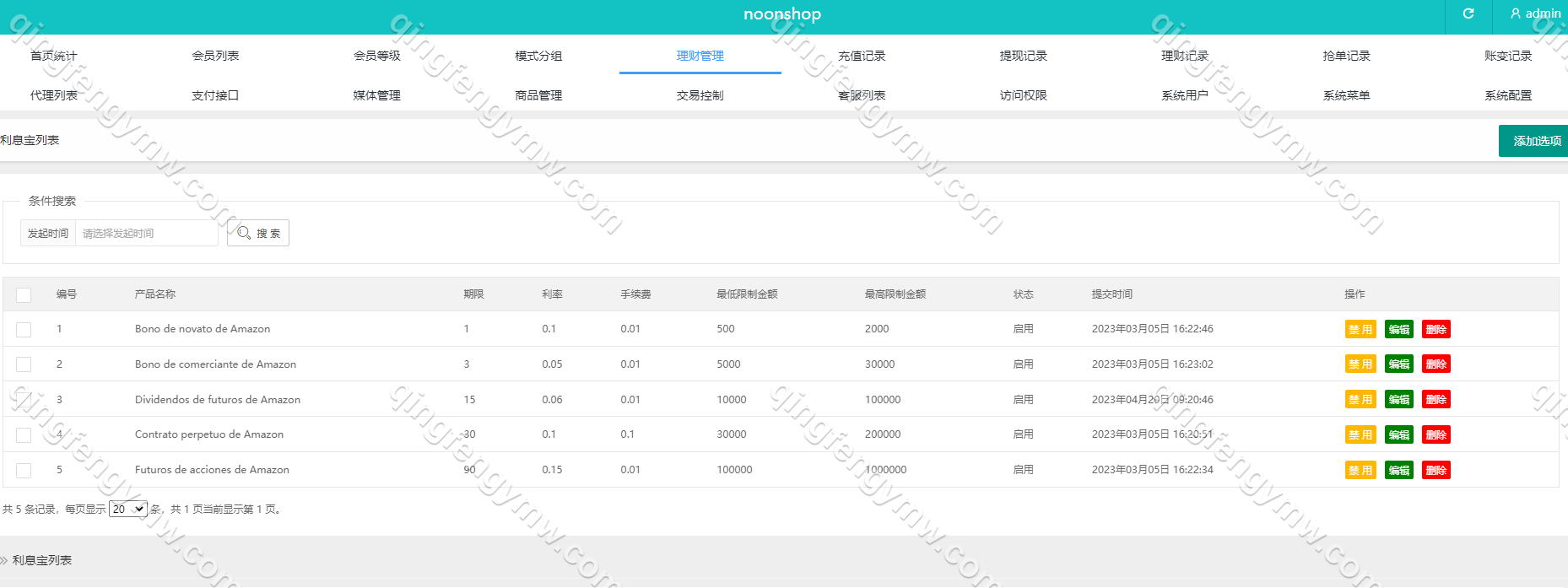Image resolution: width=1568 pixels, height=588 pixels.
Task: Open the 商品管理 menu
Action: (x=538, y=95)
